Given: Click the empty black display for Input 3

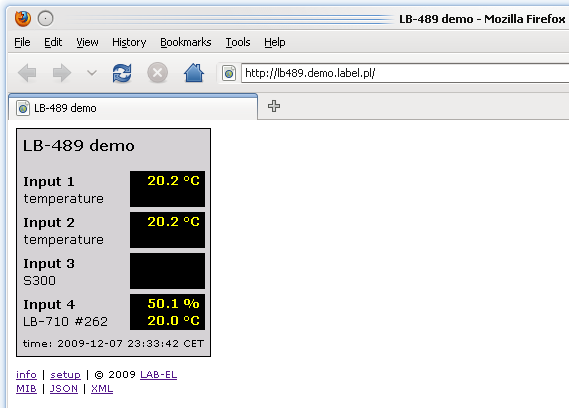Looking at the screenshot, I should point(167,271).
